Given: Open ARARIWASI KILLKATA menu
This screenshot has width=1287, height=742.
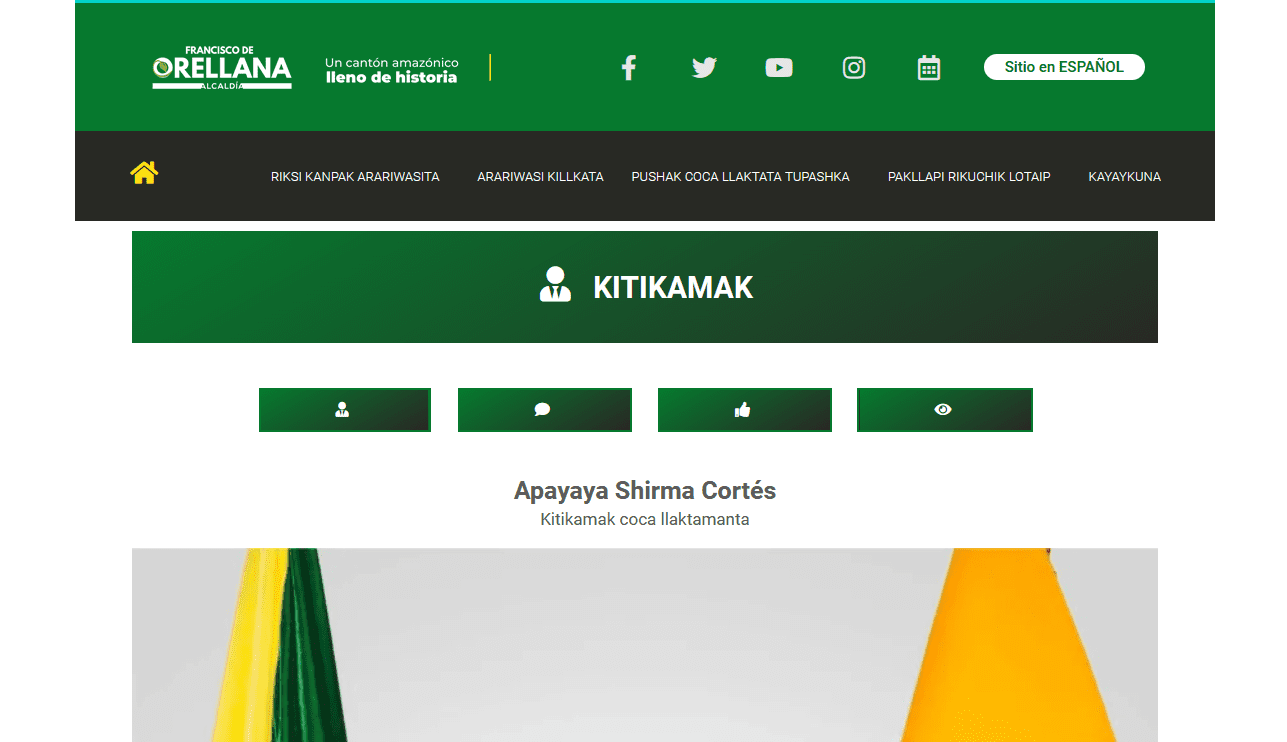Looking at the screenshot, I should tap(540, 177).
